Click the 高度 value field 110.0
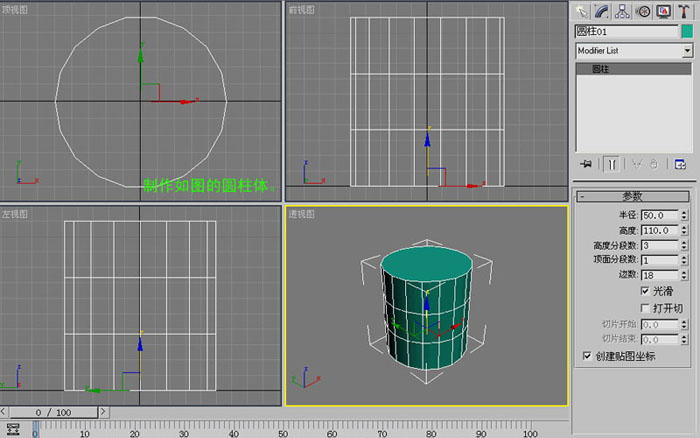 point(659,231)
